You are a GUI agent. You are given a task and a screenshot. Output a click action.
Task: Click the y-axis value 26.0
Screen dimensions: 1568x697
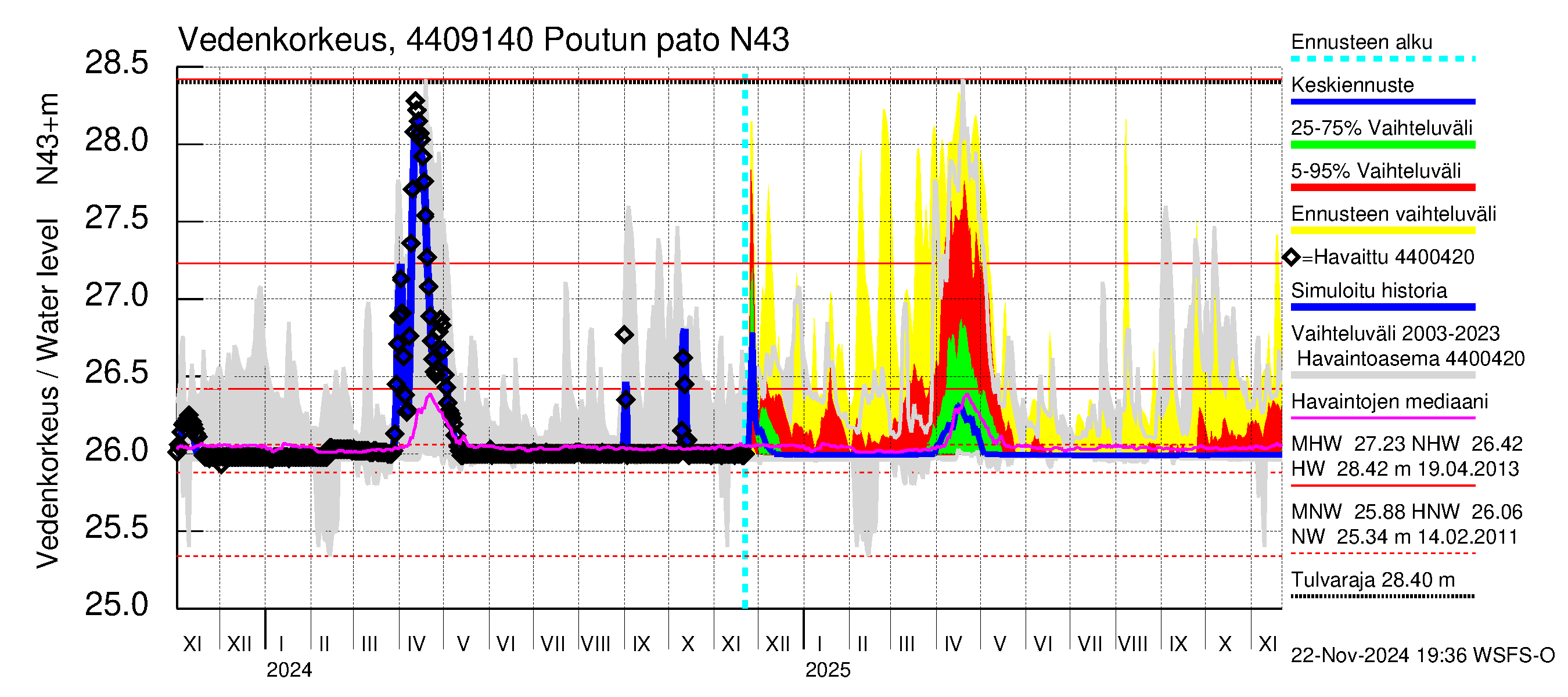[x=116, y=450]
